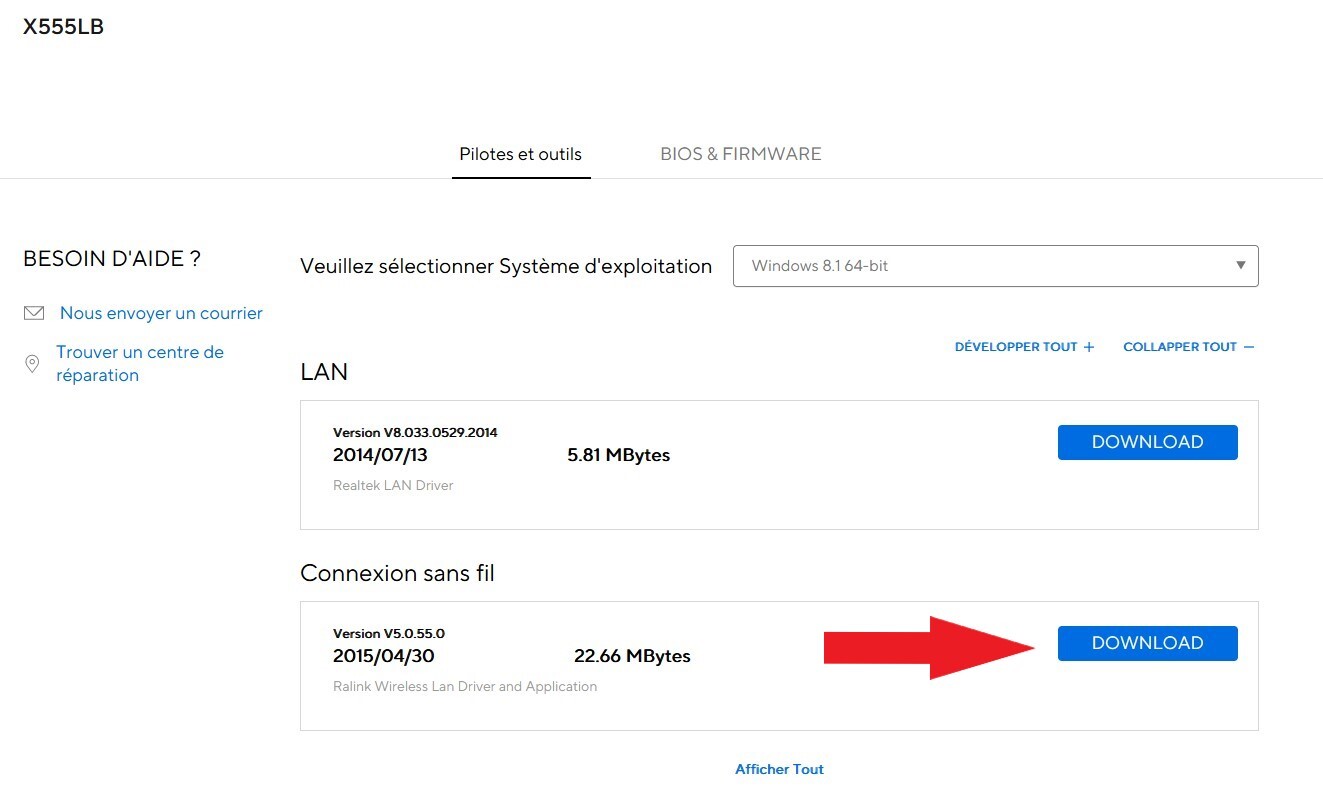The width and height of the screenshot is (1323, 788).
Task: Click the Afficher Tout link
Action: click(779, 769)
